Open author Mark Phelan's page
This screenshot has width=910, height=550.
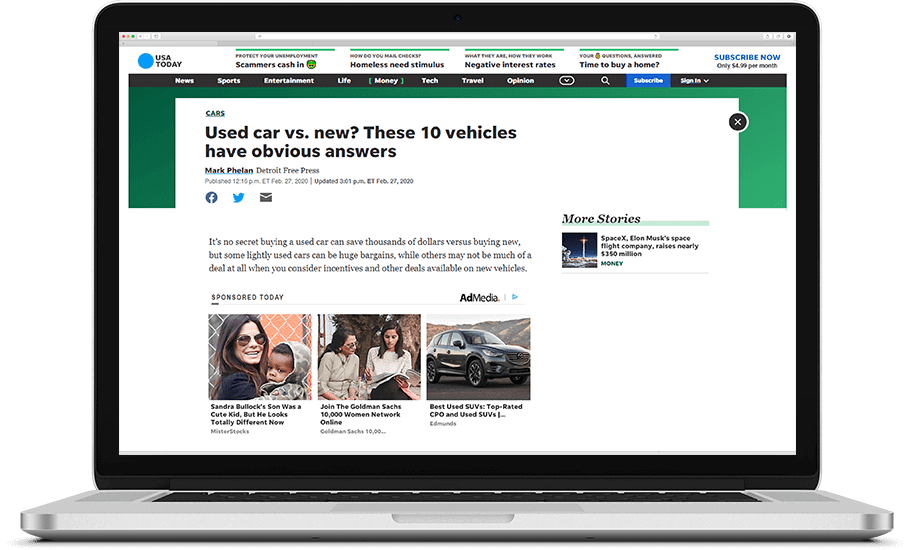pos(229,171)
